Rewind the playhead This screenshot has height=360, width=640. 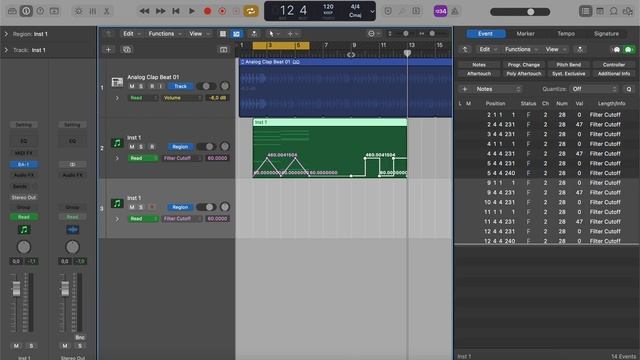tap(144, 11)
